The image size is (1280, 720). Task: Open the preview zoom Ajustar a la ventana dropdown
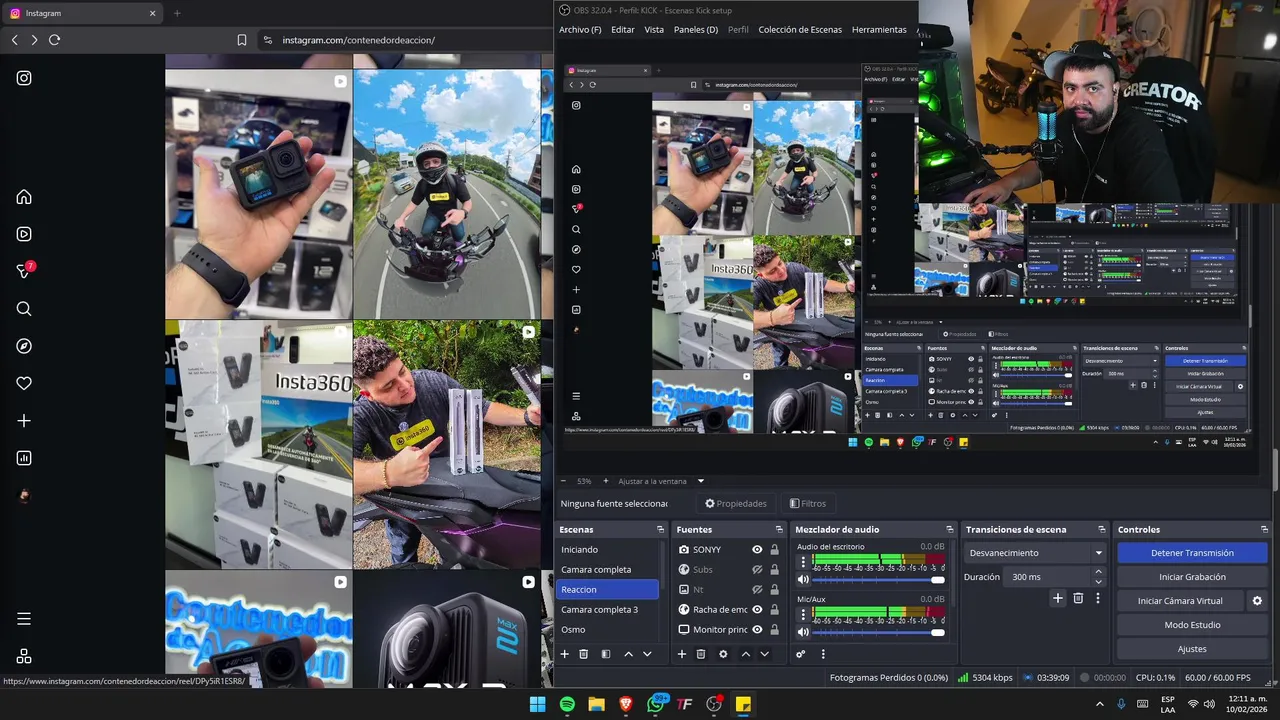point(661,481)
